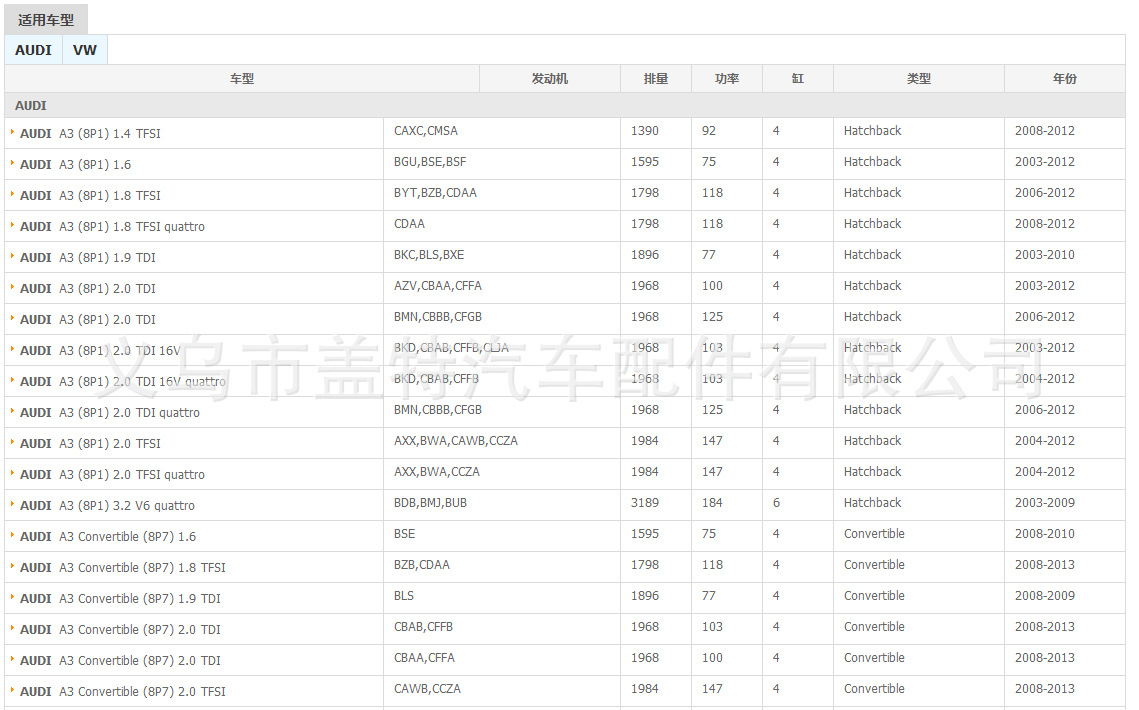The height and width of the screenshot is (710, 1139).
Task: Select power value 92
Action: tap(709, 131)
